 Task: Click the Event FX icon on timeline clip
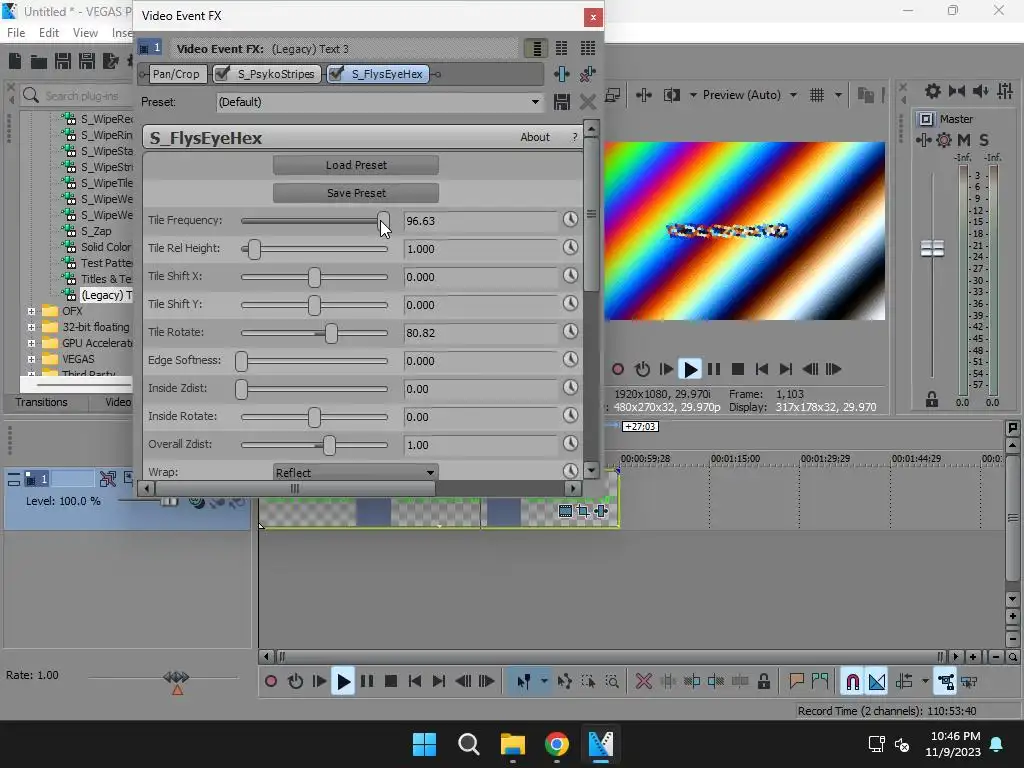(601, 511)
